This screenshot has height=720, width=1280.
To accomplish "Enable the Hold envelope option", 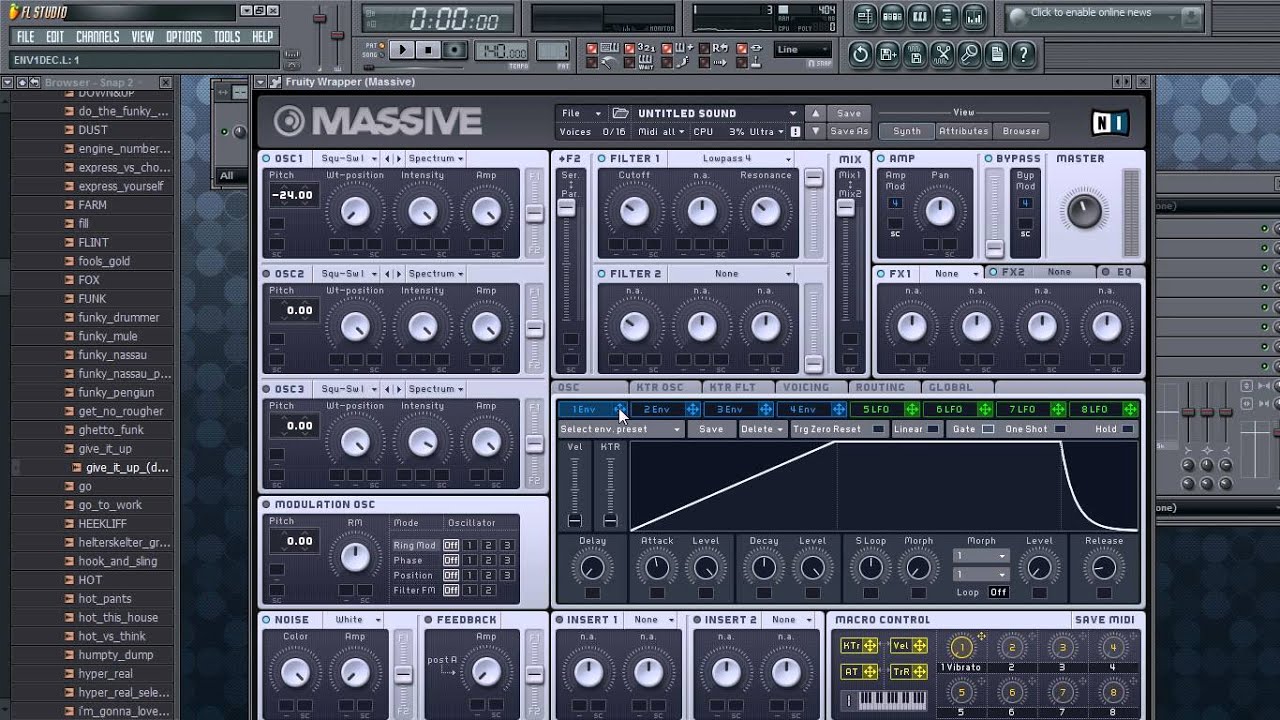I will click(1129, 429).
